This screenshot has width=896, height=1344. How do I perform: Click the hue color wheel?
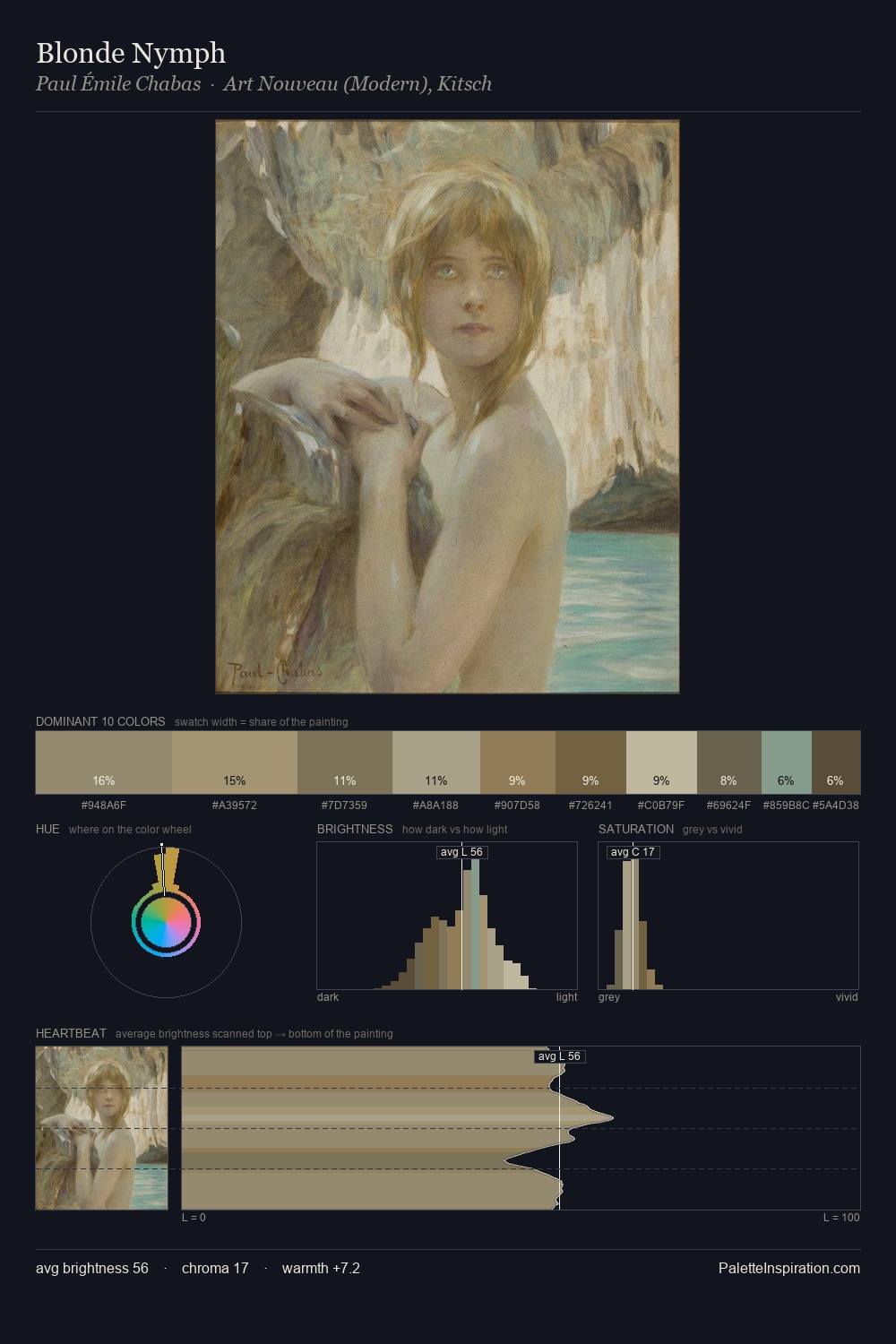coord(166,922)
